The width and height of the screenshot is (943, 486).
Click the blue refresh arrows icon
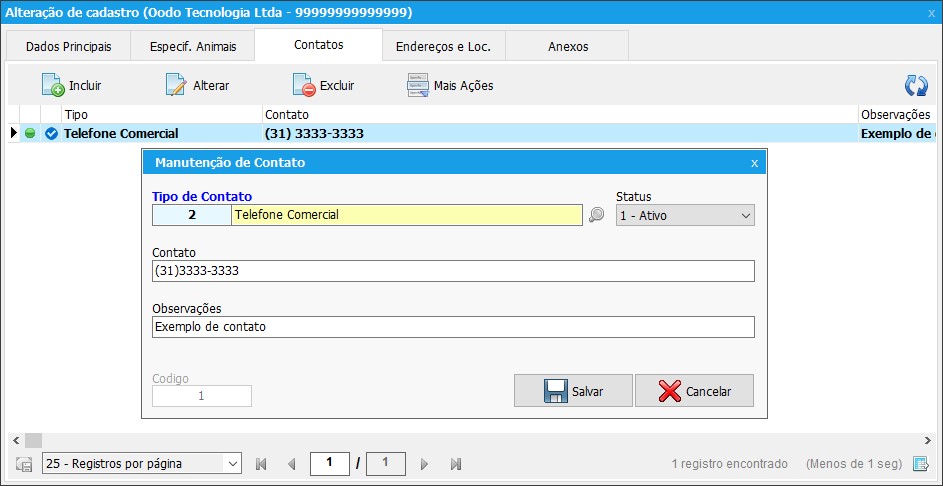pyautogui.click(x=917, y=85)
